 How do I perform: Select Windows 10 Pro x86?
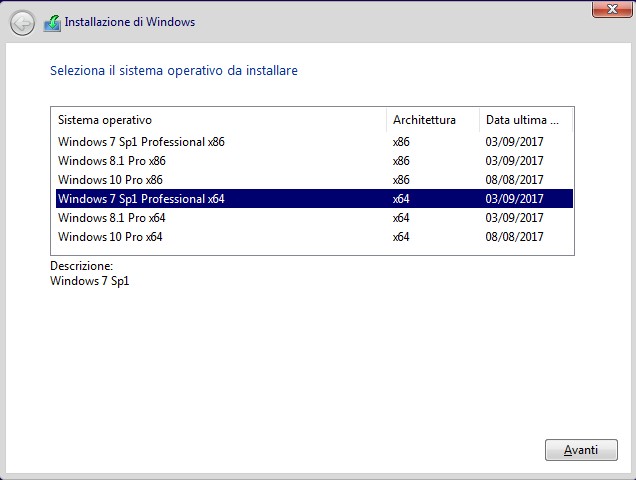click(x=314, y=180)
